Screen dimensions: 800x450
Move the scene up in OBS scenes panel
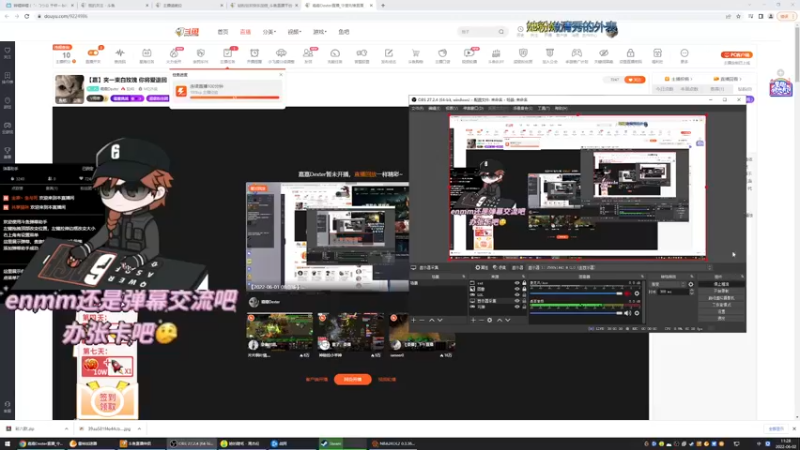[x=432, y=320]
